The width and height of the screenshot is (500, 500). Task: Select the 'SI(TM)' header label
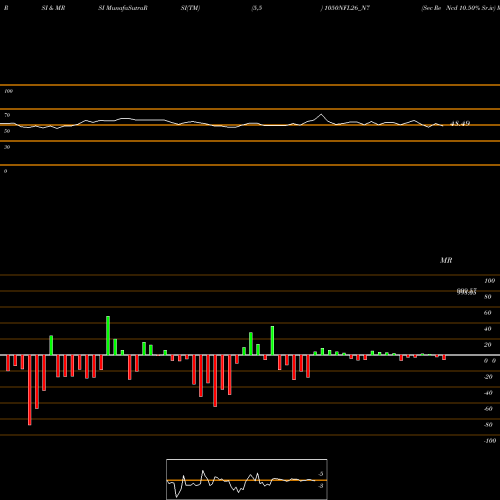click(190, 8)
